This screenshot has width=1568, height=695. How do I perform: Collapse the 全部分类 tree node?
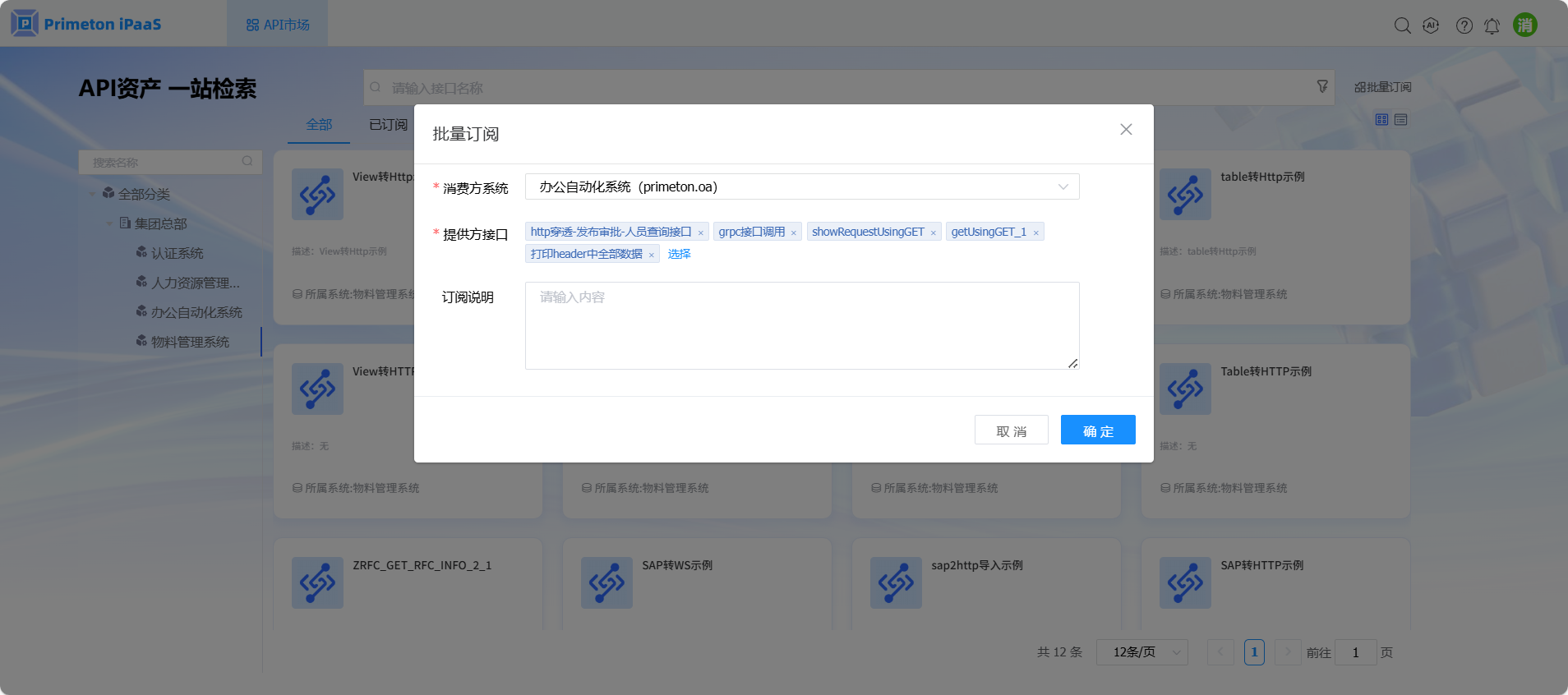92,194
